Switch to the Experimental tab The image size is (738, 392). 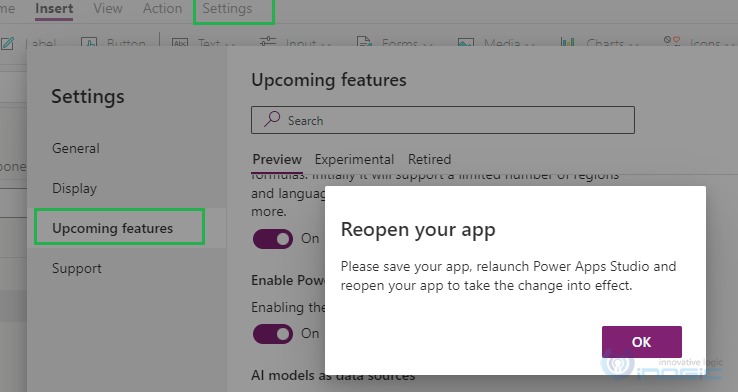[354, 160]
